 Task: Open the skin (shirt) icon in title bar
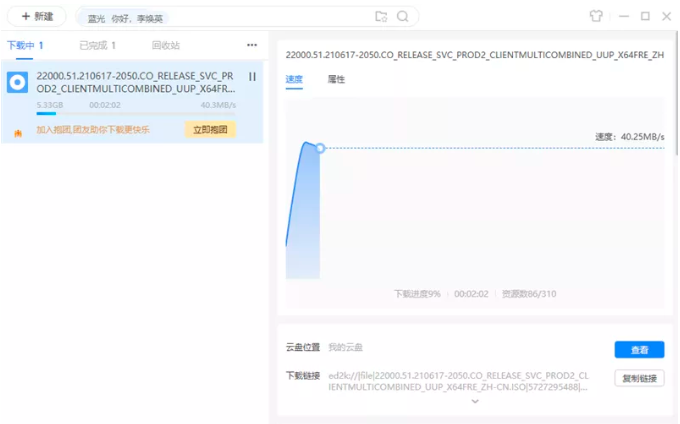(x=596, y=16)
